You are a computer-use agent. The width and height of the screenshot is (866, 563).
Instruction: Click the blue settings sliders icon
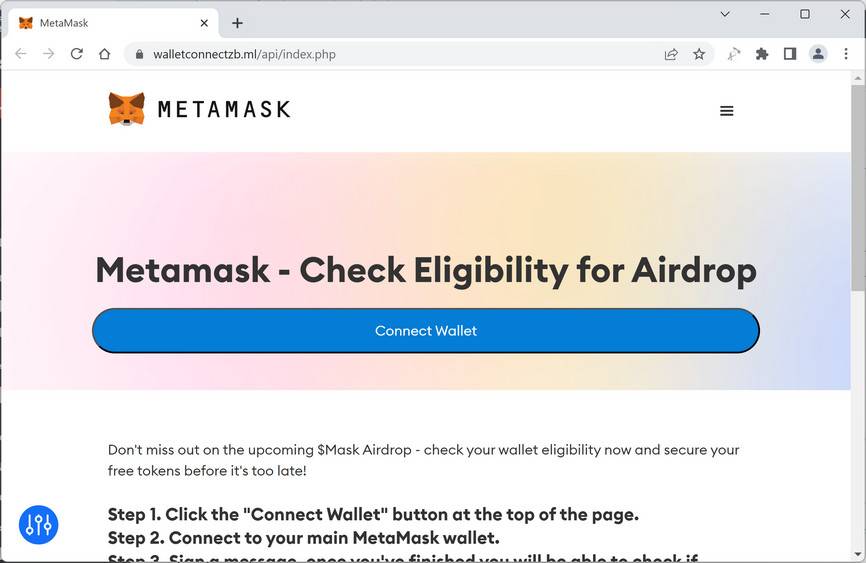pos(39,524)
